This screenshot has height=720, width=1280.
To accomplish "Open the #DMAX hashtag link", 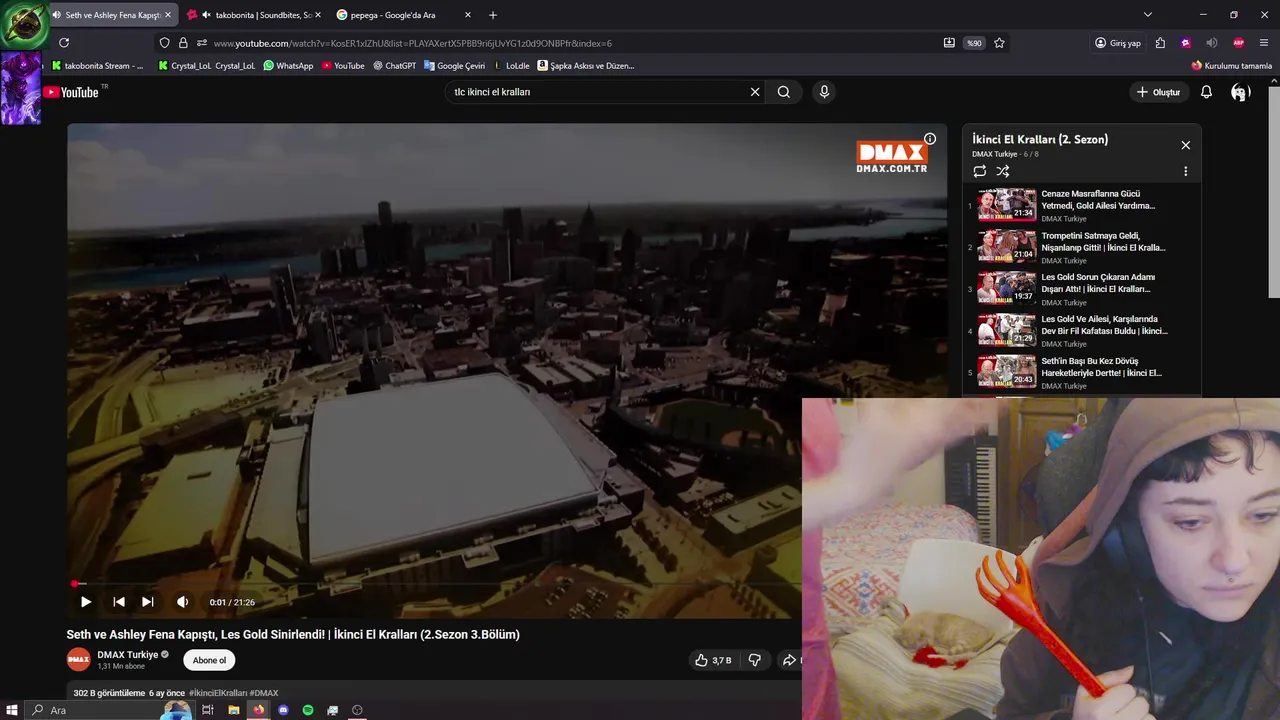I will pyautogui.click(x=264, y=693).
